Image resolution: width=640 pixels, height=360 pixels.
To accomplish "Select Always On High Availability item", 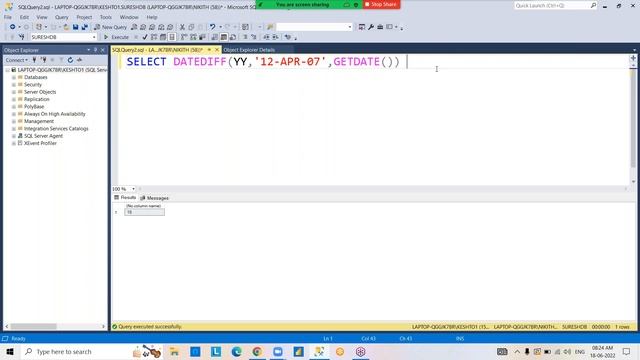I will click(55, 114).
